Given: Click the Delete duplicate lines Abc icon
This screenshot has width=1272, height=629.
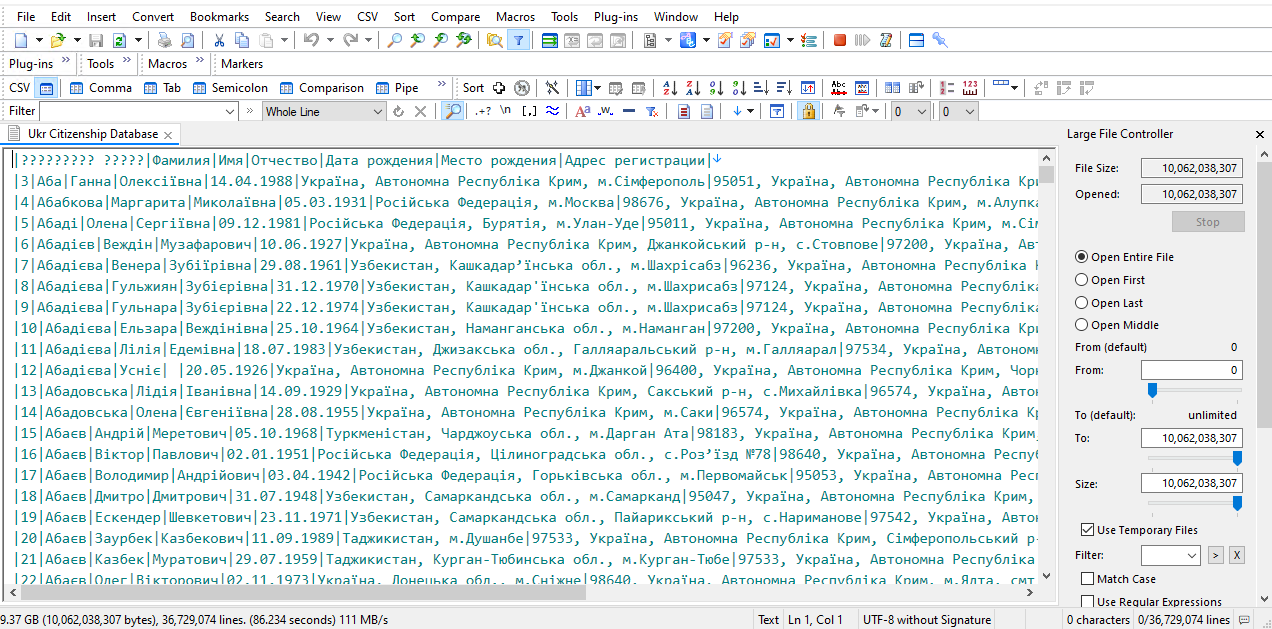Looking at the screenshot, I should pyautogui.click(x=839, y=87).
